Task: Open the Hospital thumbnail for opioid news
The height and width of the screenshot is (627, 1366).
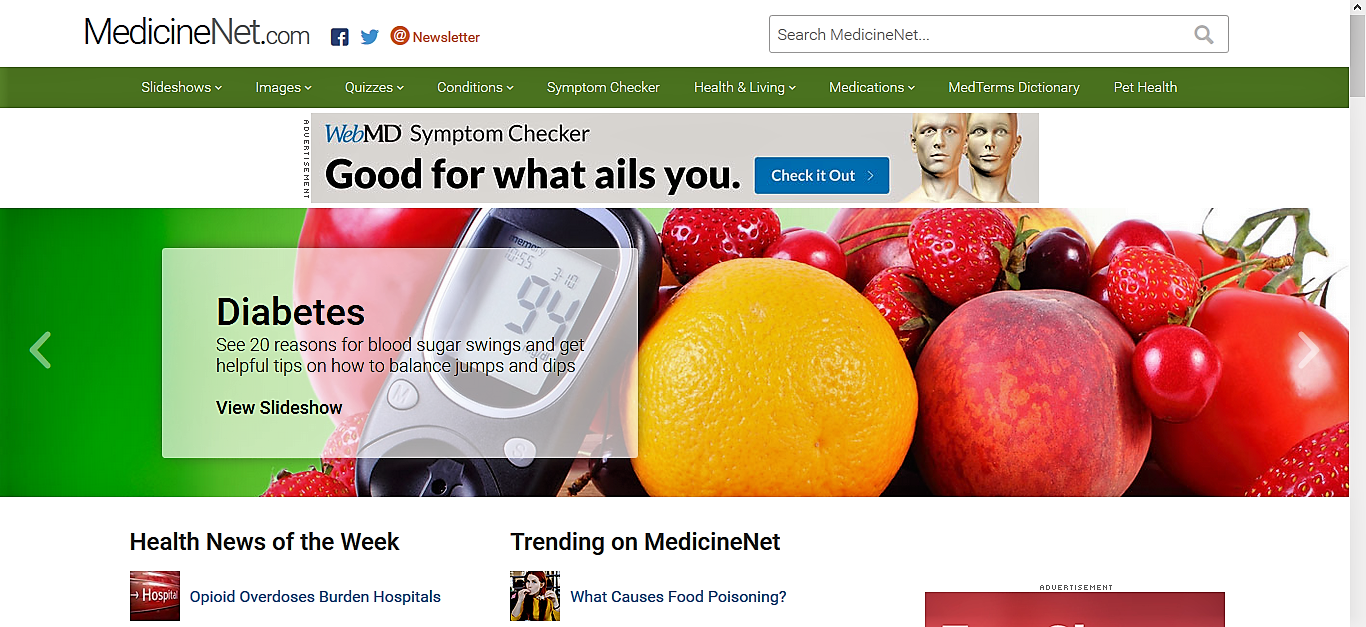Action: [155, 596]
